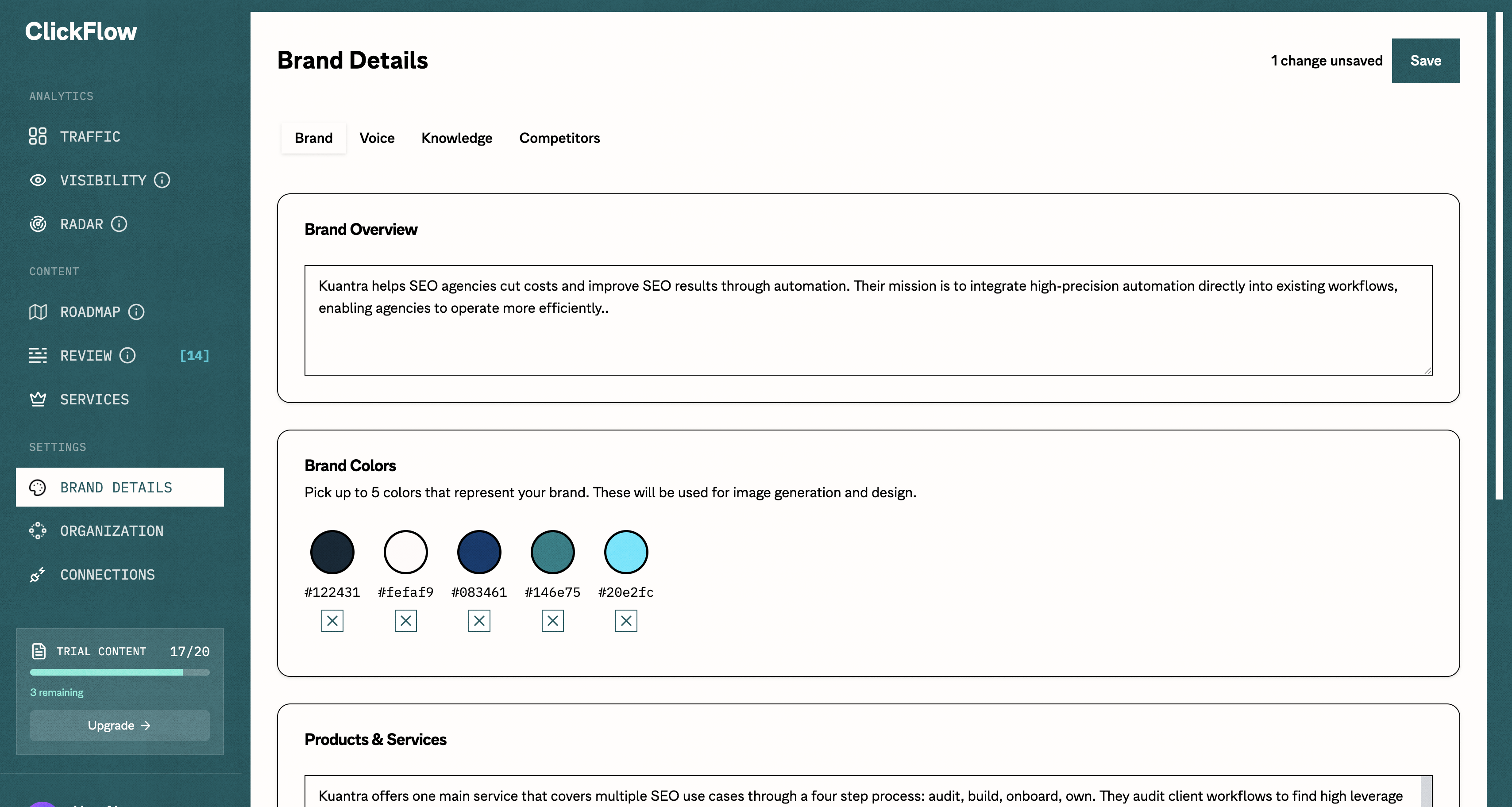Viewport: 1512px width, 807px height.
Task: Open the Services section
Action: point(120,399)
